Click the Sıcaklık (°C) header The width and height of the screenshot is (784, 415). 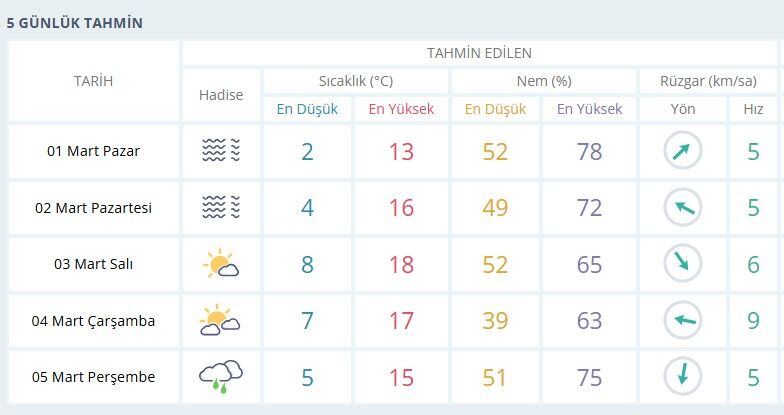[x=355, y=81]
